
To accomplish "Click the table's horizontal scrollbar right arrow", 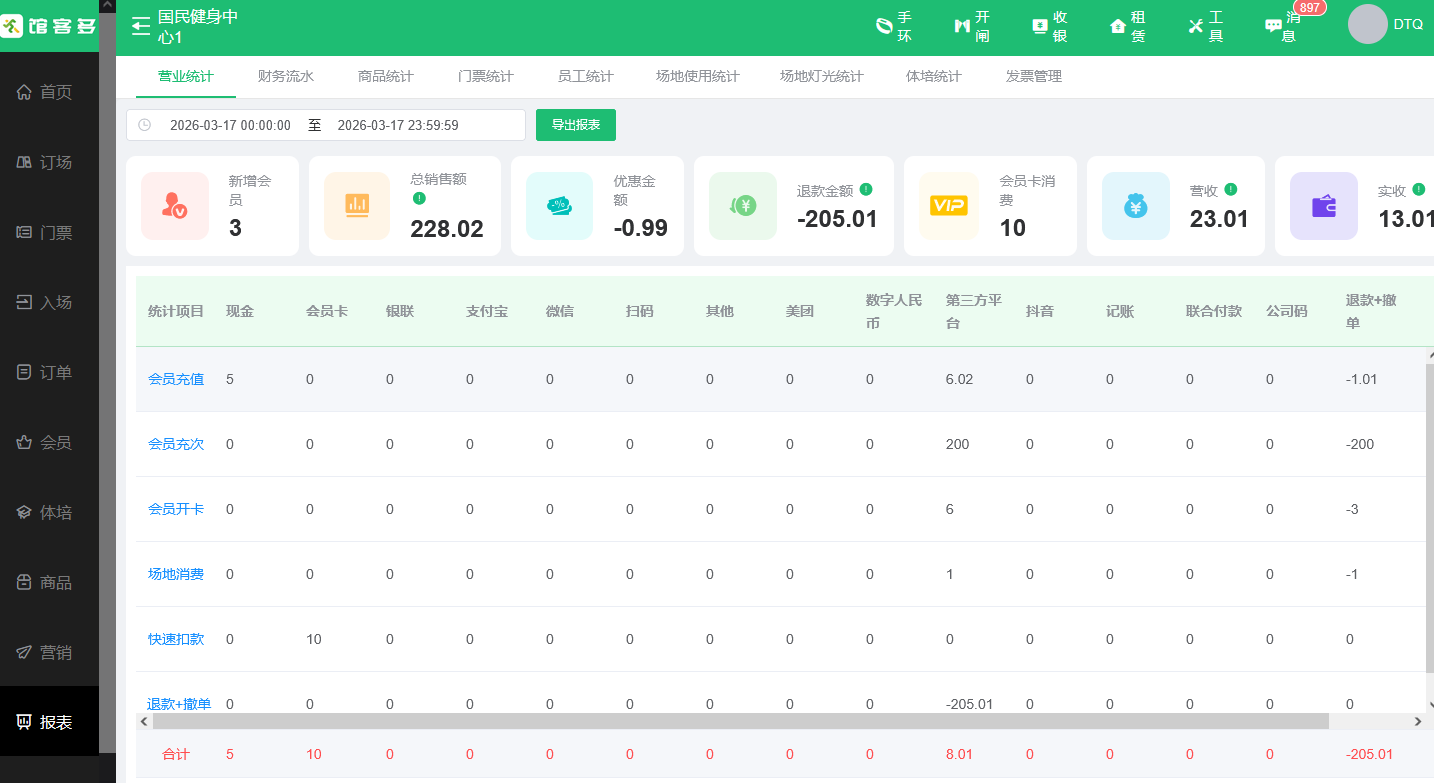I will (x=1417, y=721).
